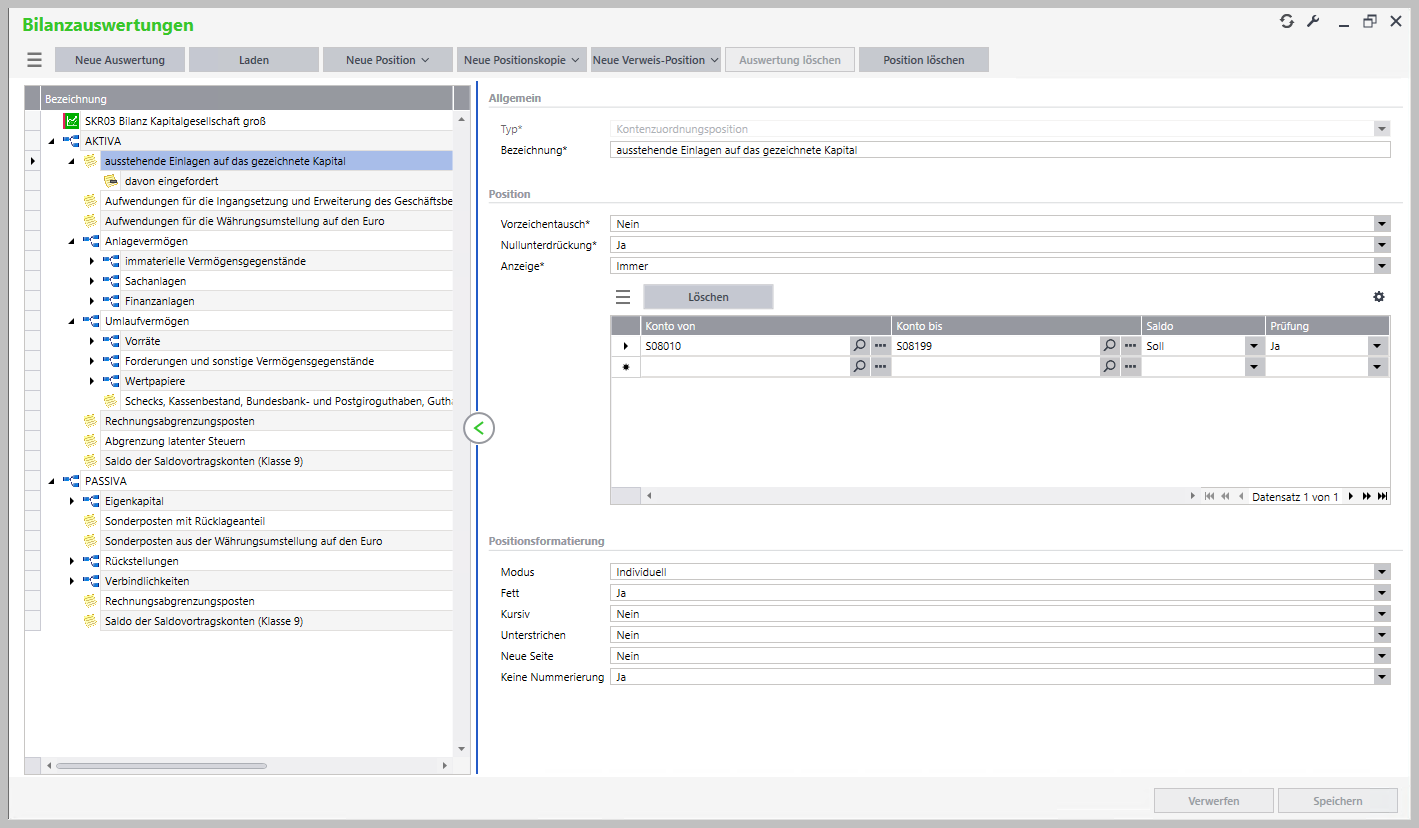Click the Bezeichnung text field
The height and width of the screenshot is (828, 1419).
999,150
